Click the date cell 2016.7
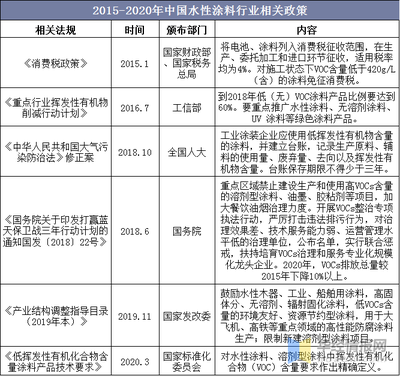 point(135,108)
